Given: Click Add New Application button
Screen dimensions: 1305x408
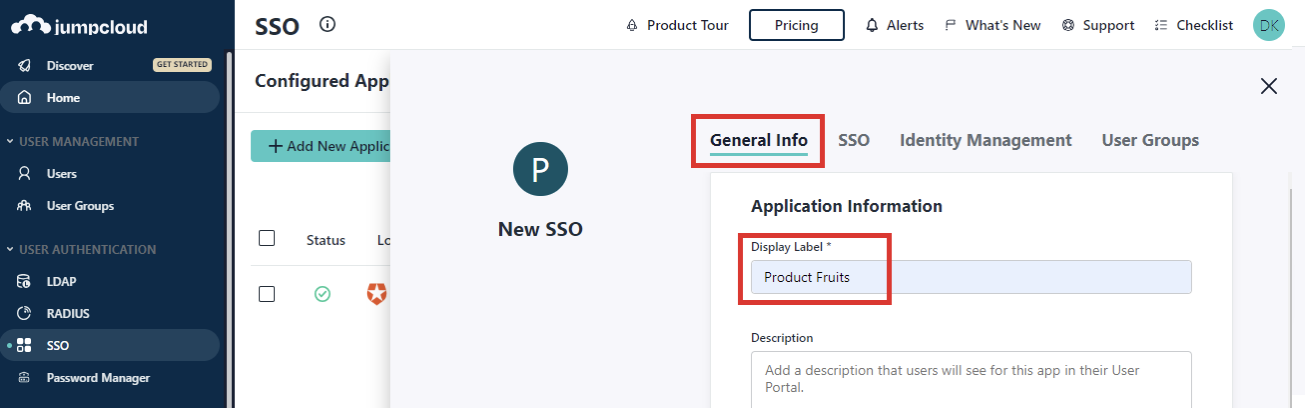Looking at the screenshot, I should pyautogui.click(x=320, y=146).
